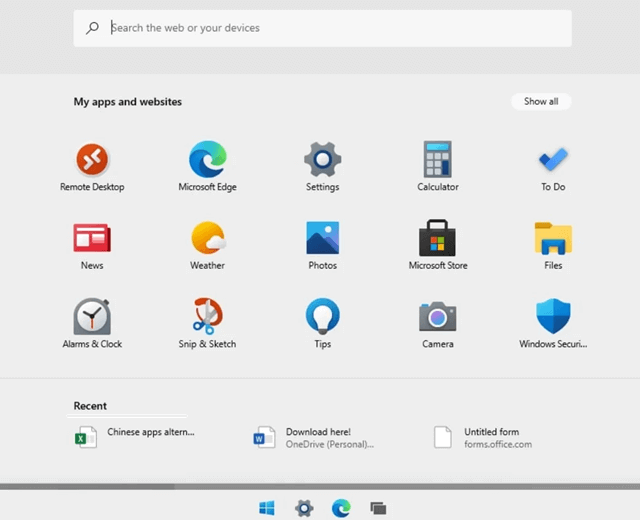Open Windows Security
The image size is (640, 520).
(x=553, y=324)
